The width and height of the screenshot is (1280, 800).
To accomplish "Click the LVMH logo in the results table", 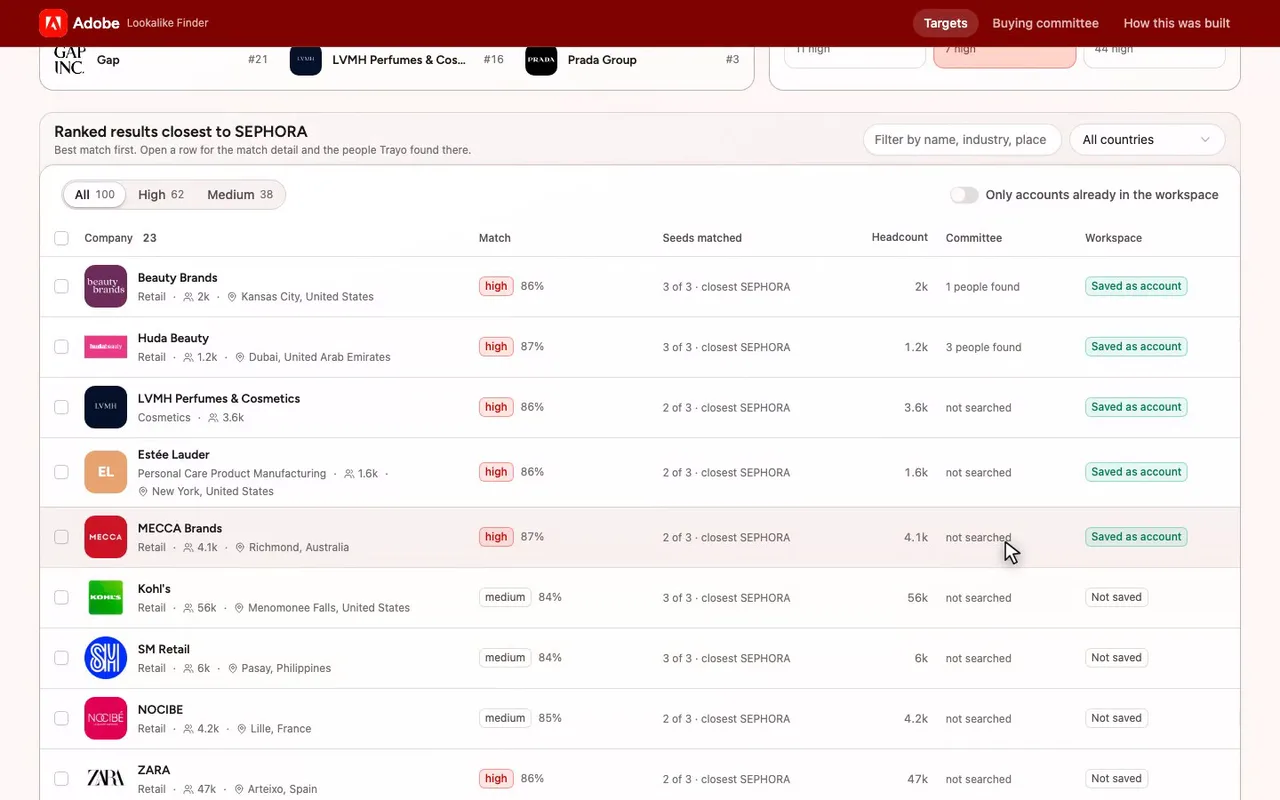I will click(106, 407).
